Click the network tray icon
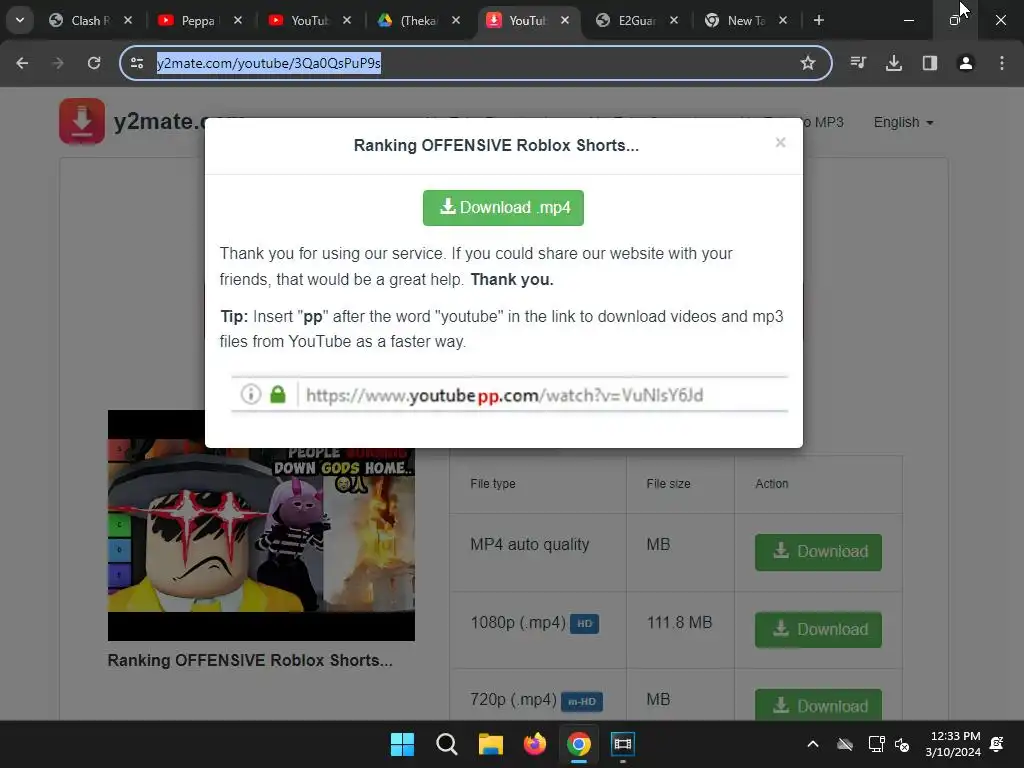1024x768 pixels. [x=876, y=744]
